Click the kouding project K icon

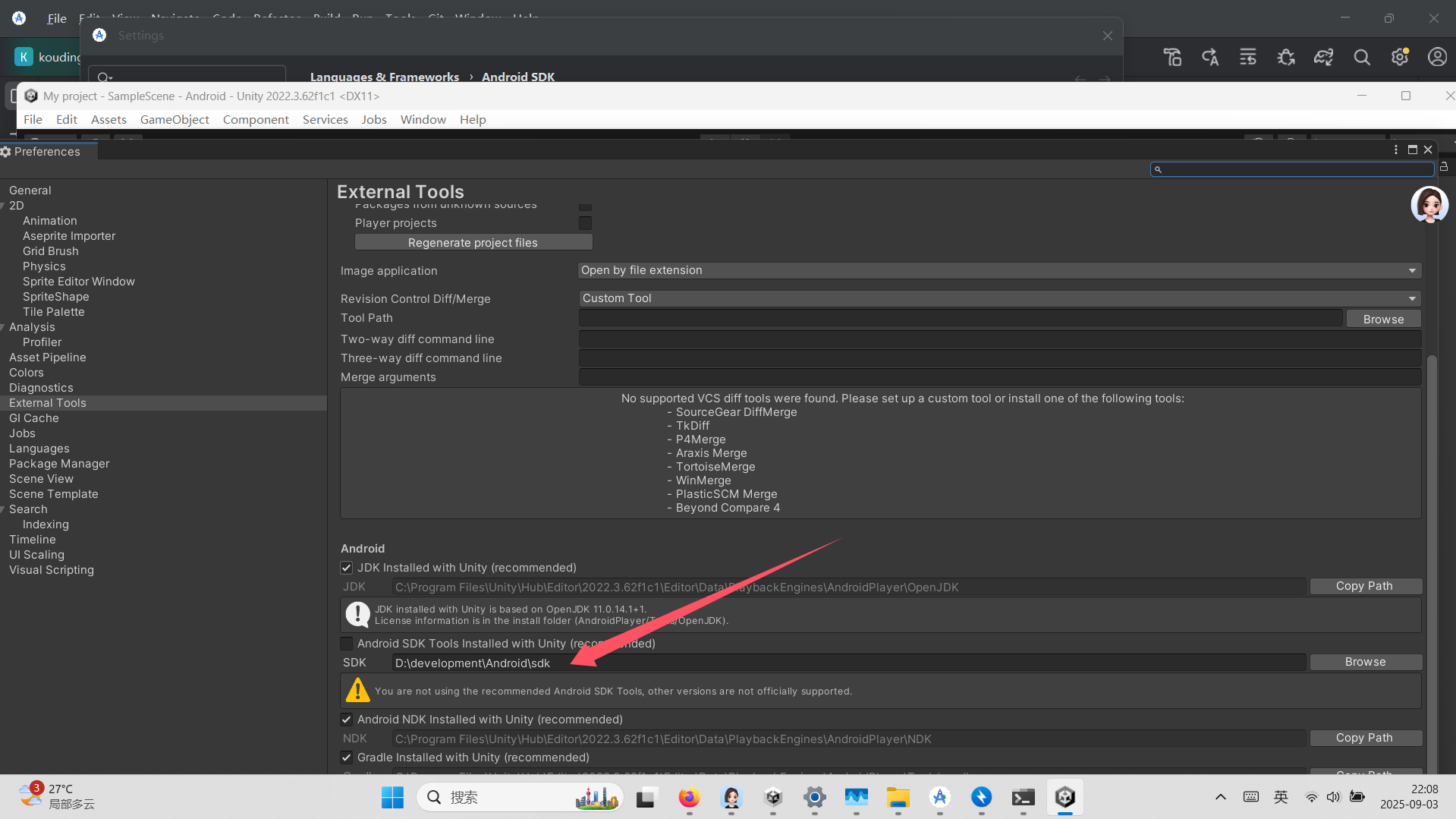coord(24,57)
